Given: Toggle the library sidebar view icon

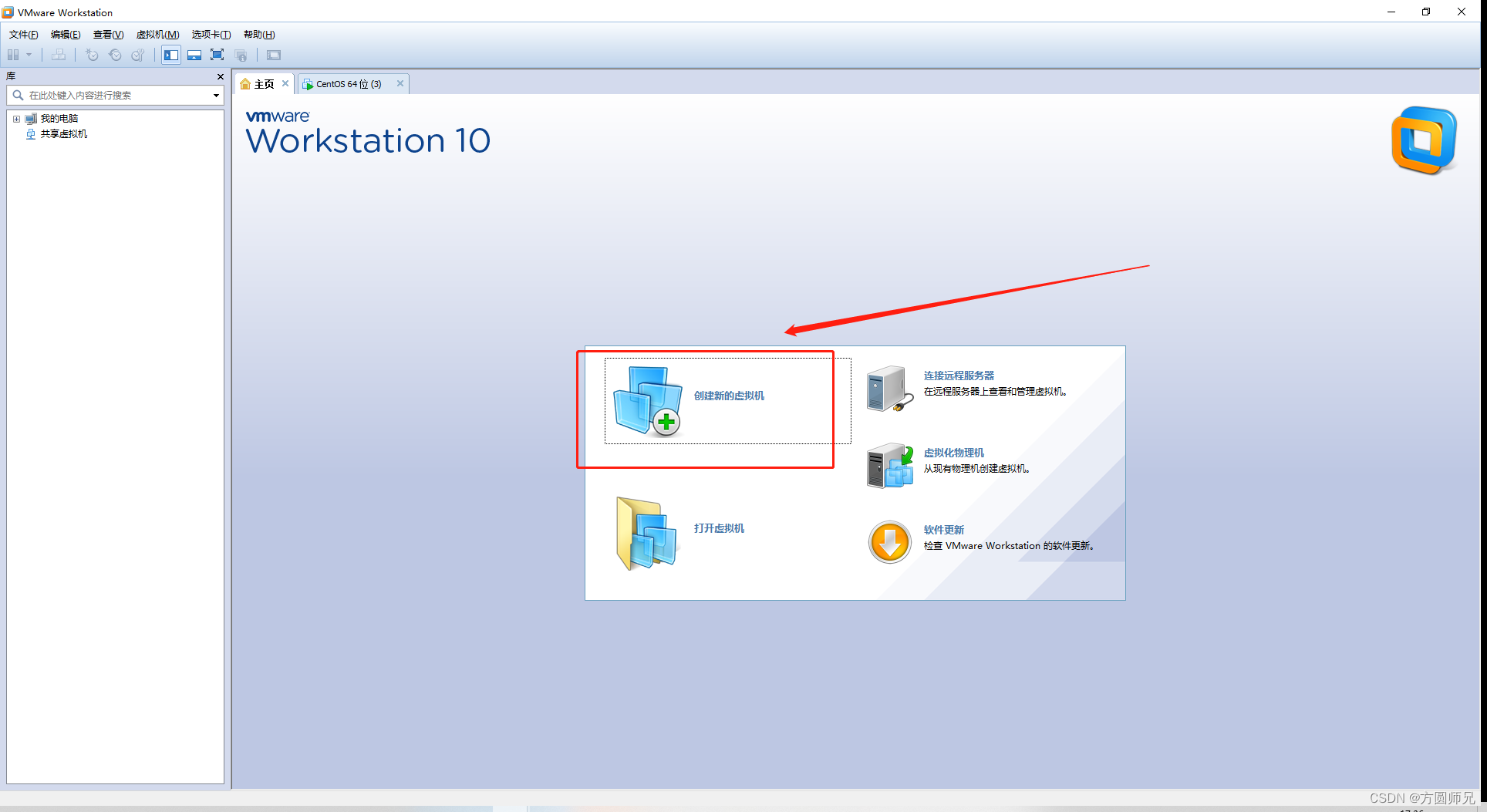Looking at the screenshot, I should 171,55.
